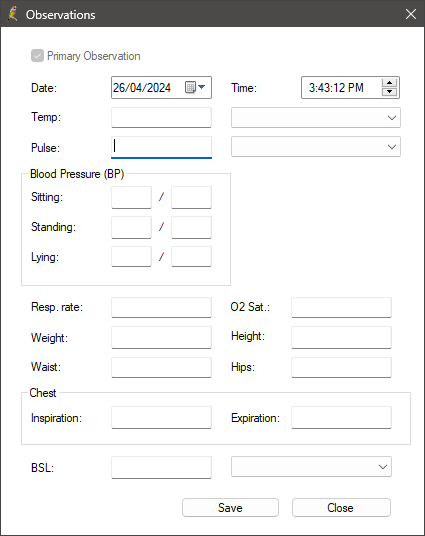Click the Close button
The height and width of the screenshot is (536, 425).
coord(341,508)
